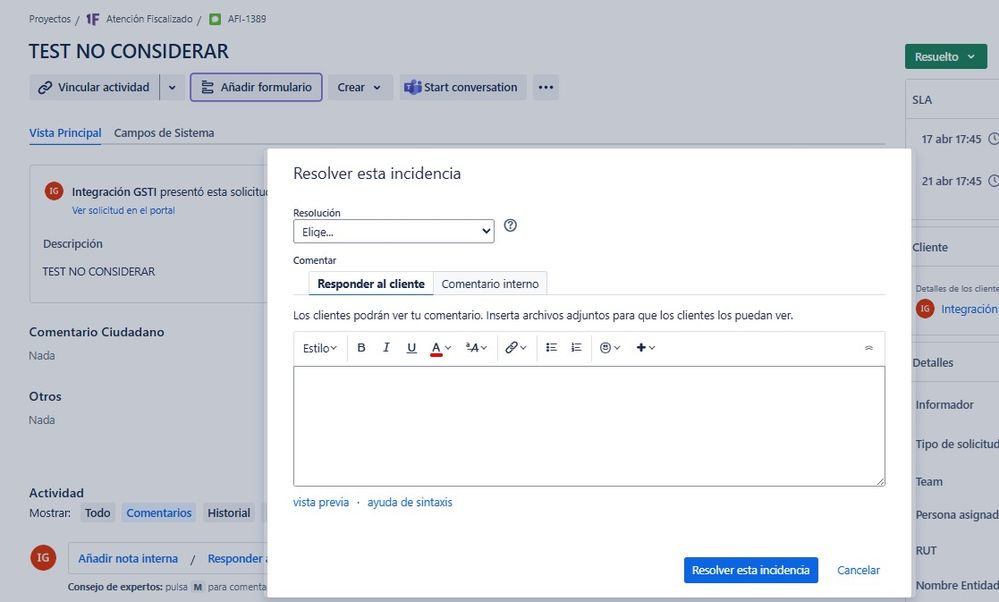Click Ver solicitud en el portal
This screenshot has height=602, width=999.
pyautogui.click(x=124, y=210)
